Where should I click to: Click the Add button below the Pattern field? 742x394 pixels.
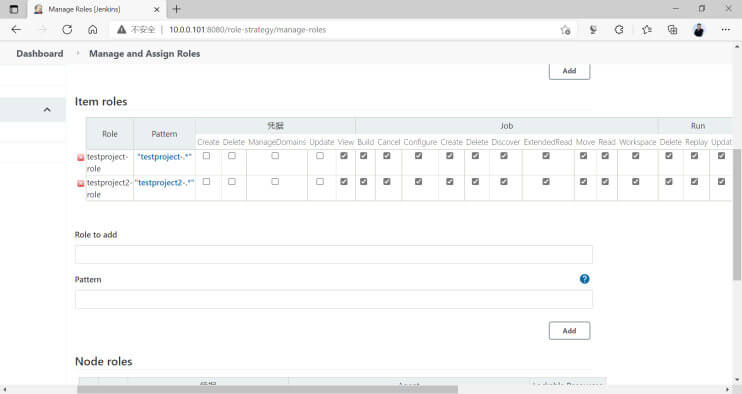tap(569, 331)
